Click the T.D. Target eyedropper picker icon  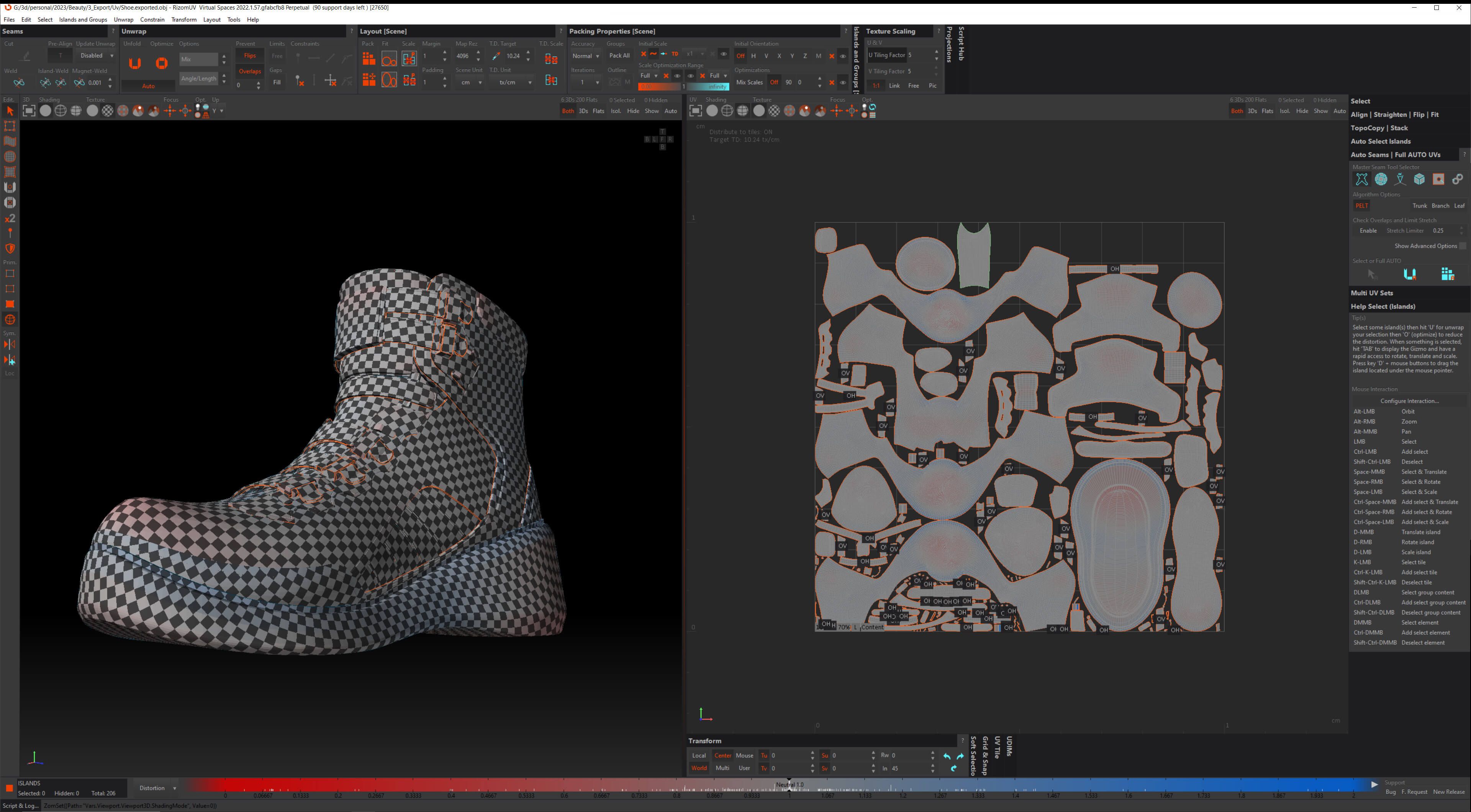[x=496, y=56]
